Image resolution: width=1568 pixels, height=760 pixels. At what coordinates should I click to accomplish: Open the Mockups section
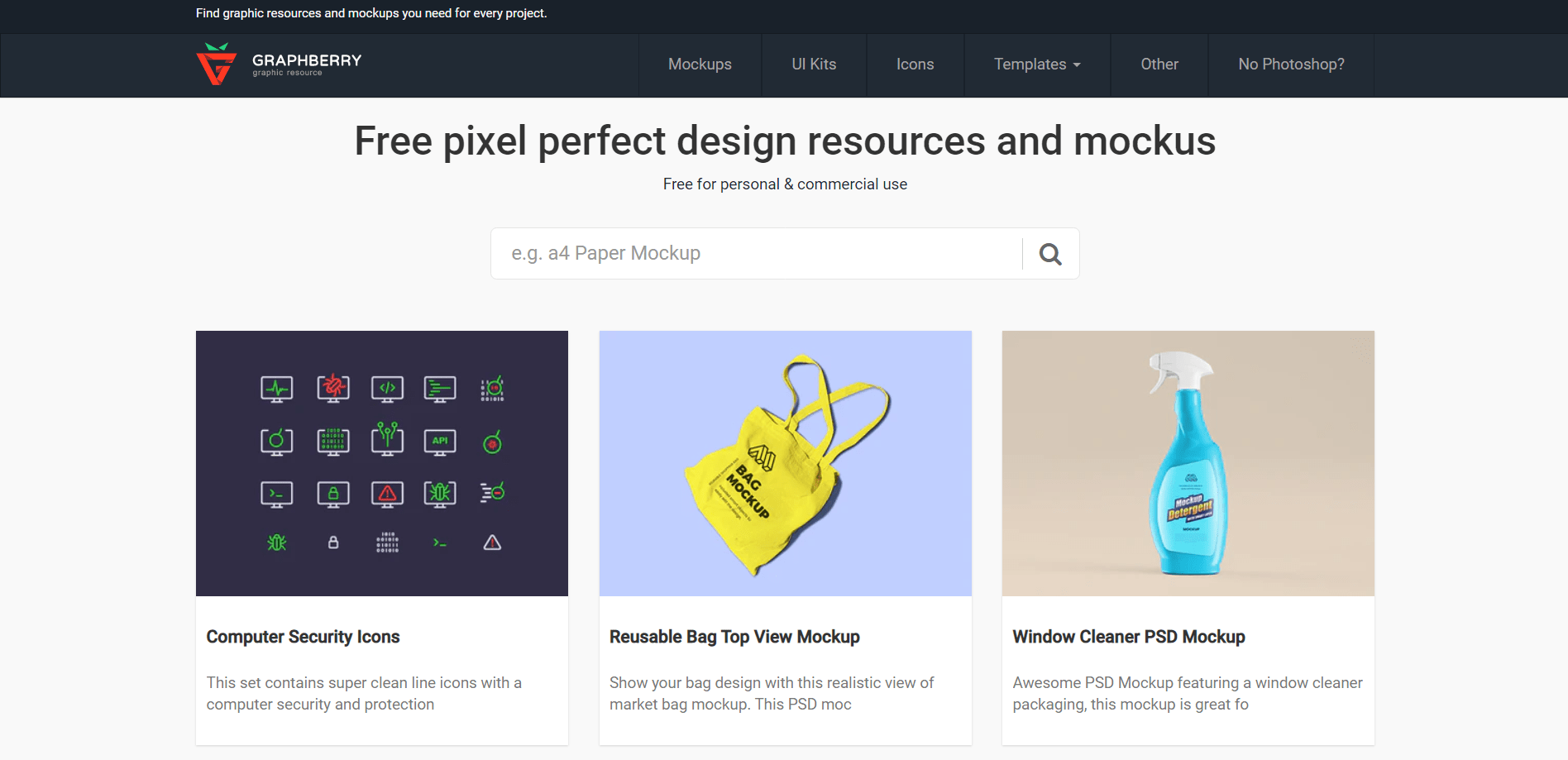pos(699,65)
